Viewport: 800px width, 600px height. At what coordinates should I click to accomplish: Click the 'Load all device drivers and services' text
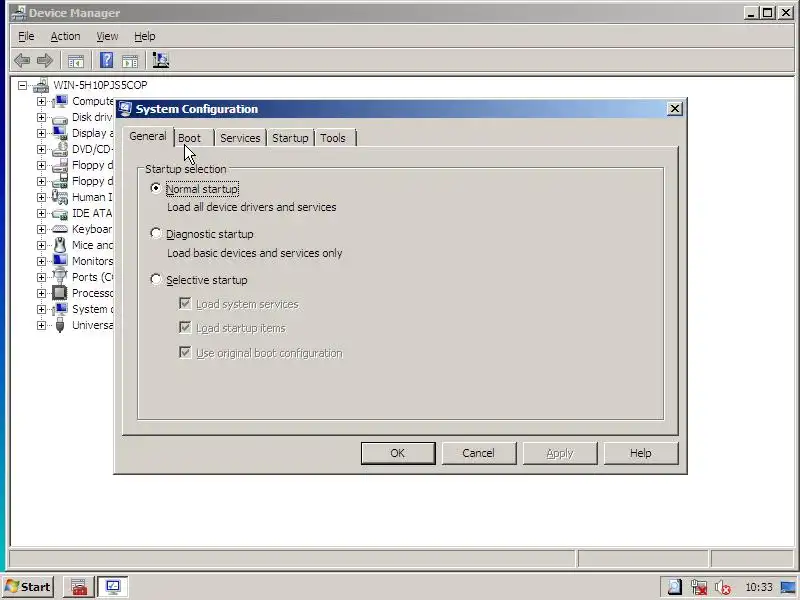(252, 207)
